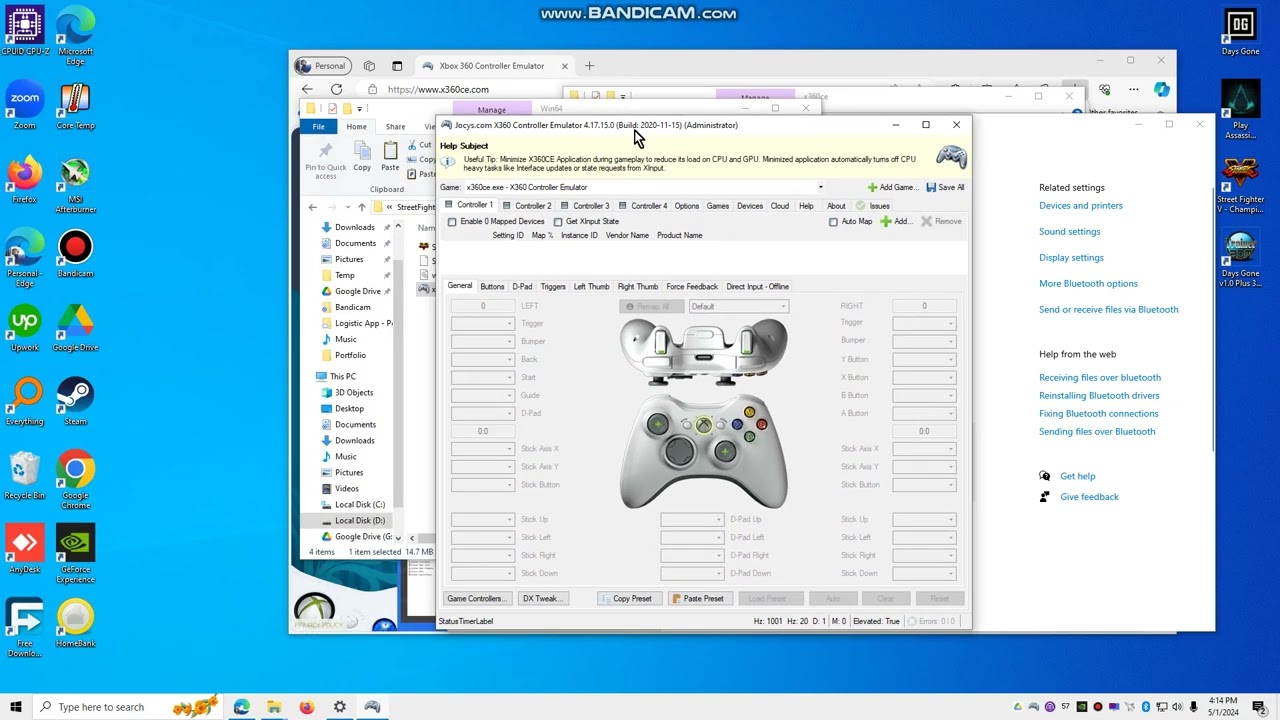Screen dimensions: 1280x720
Task: Open a new tab in Edge
Action: pyautogui.click(x=589, y=66)
